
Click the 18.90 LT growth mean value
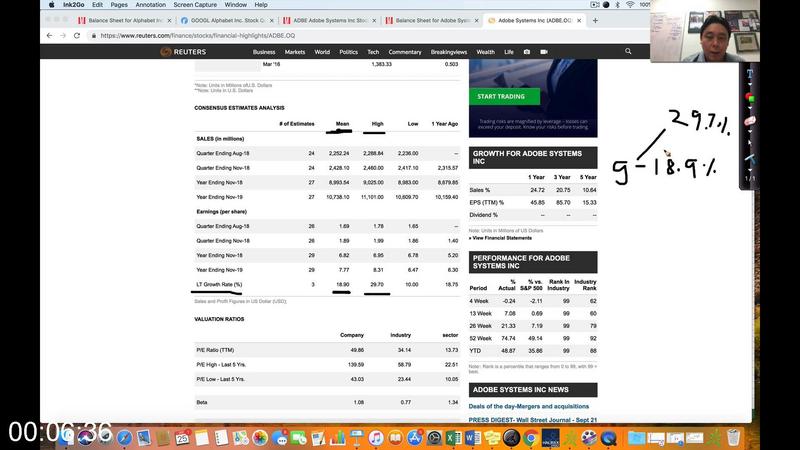point(342,285)
